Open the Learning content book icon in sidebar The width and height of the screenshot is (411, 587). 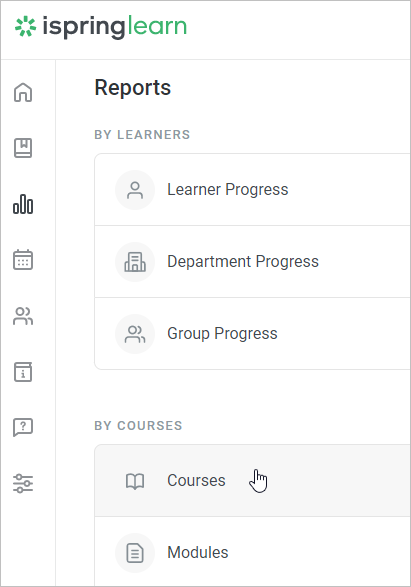click(23, 148)
